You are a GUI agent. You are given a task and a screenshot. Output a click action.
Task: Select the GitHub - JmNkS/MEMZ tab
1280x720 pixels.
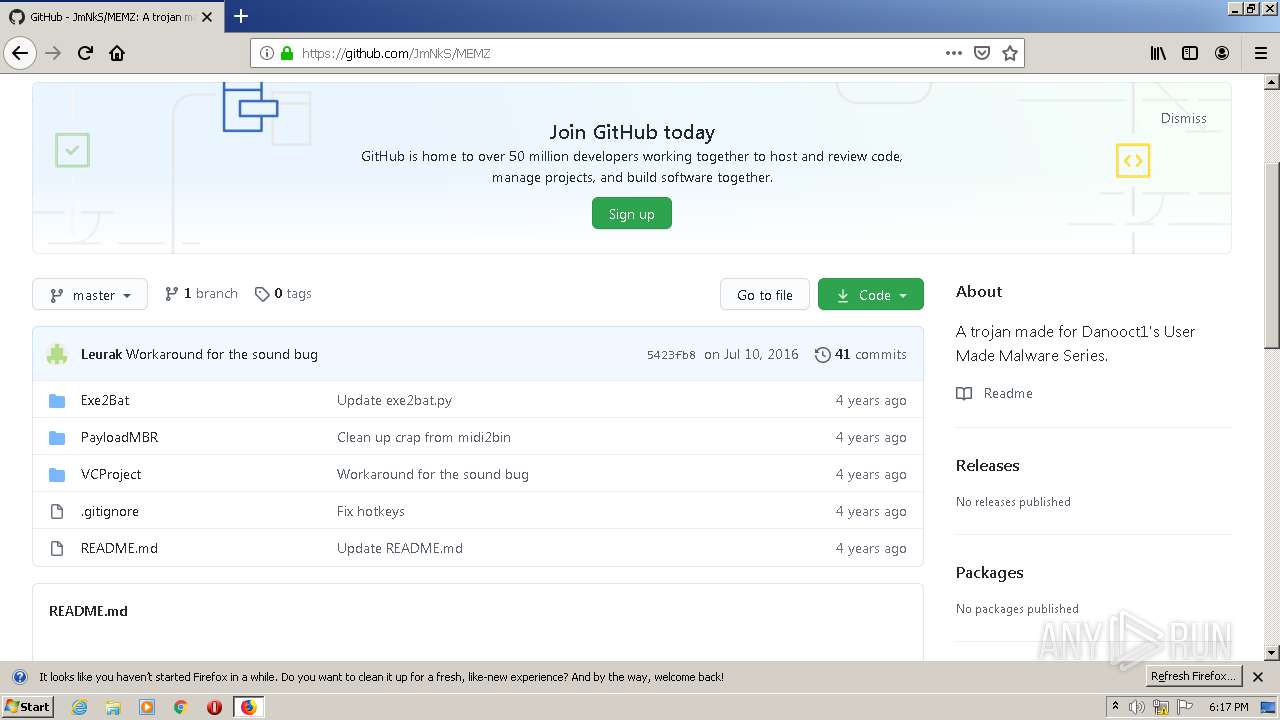110,17
